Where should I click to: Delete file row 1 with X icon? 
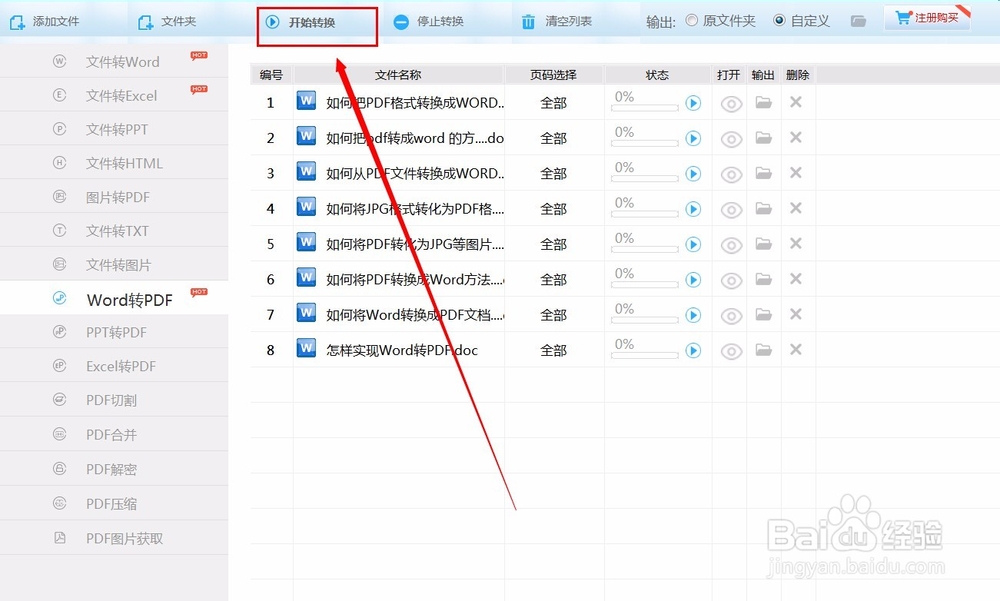point(795,102)
